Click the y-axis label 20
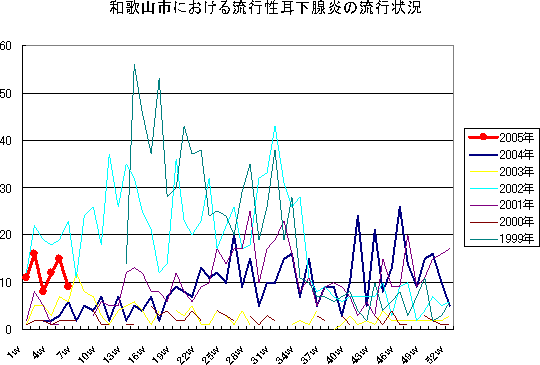Viewport: 540px width, 365px height. click(x=6, y=235)
